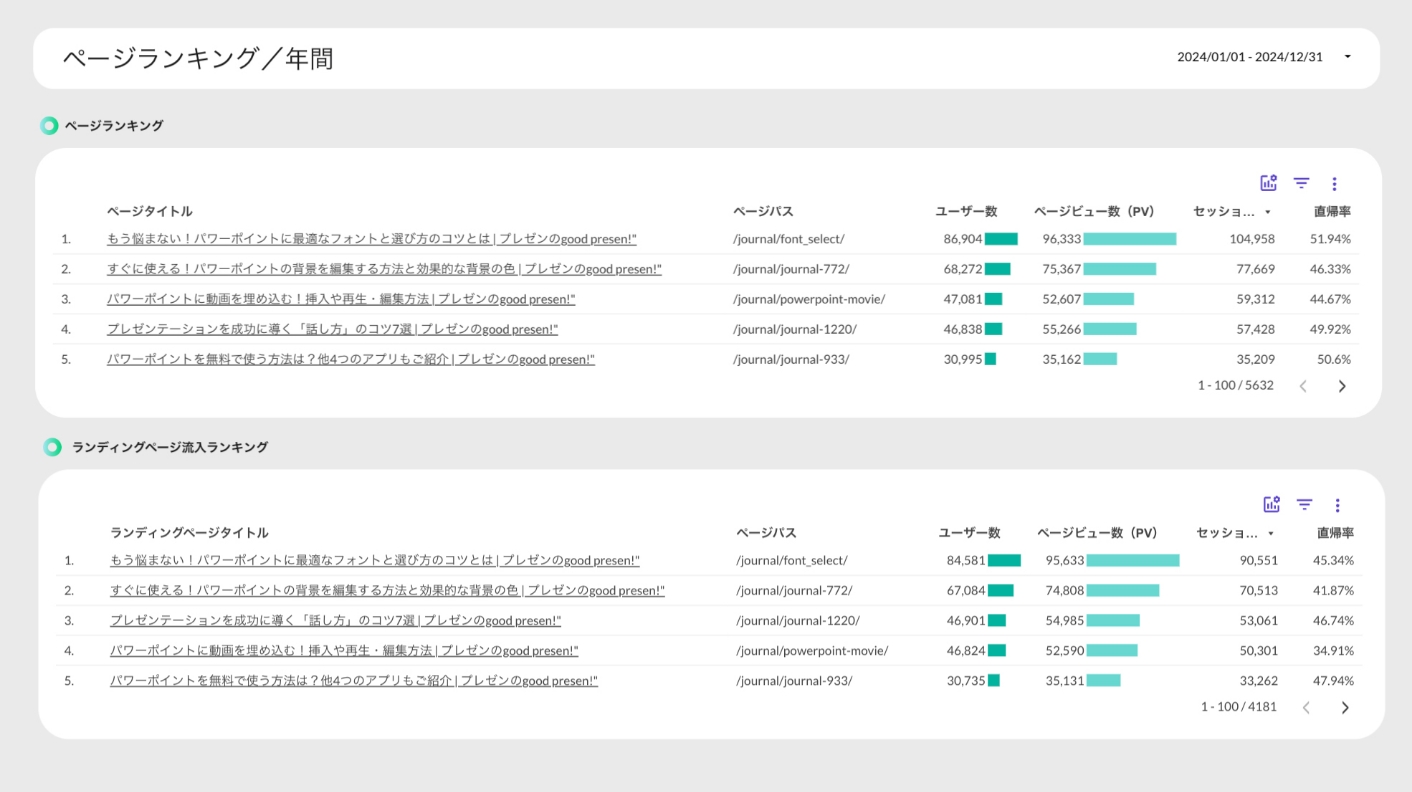Screen dimensions: 1412x792
Task: Open the journal-933 free PowerPoint link in landing table
Action: 353,681
